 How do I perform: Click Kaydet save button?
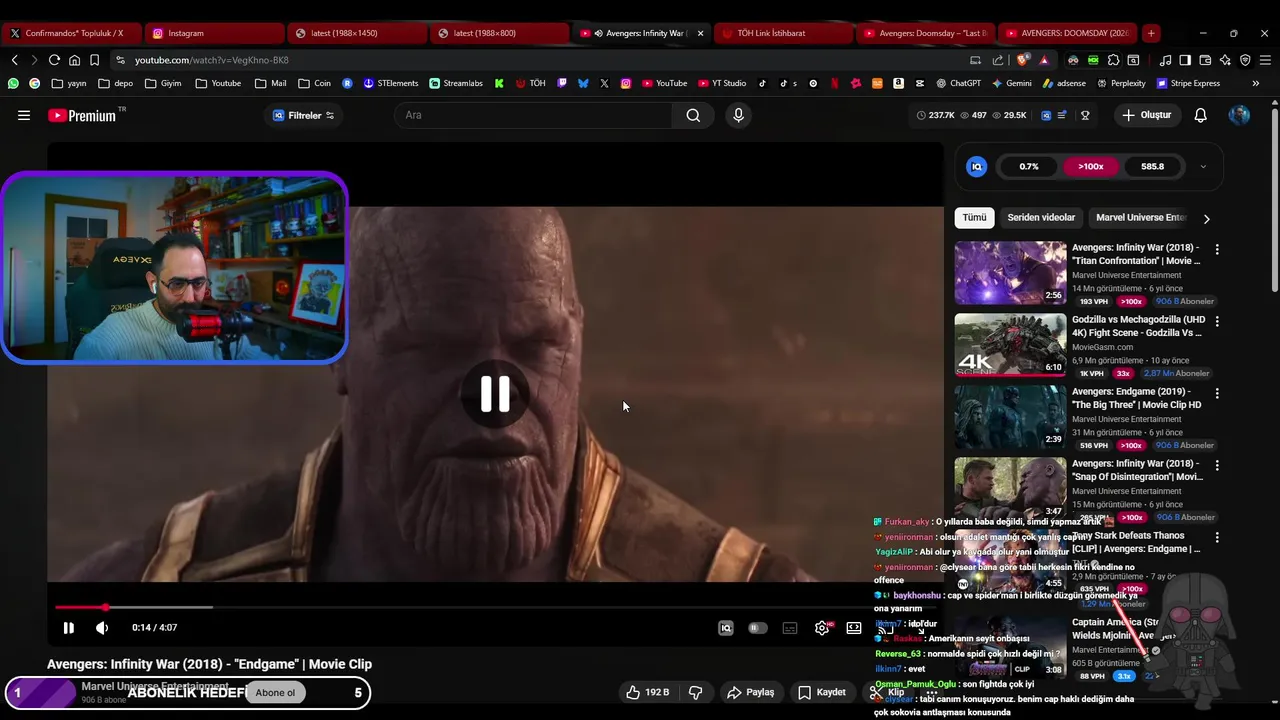click(x=821, y=692)
